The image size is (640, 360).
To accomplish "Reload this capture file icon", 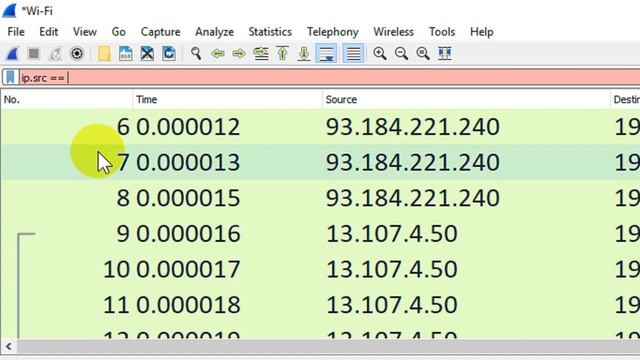I will [x=169, y=53].
